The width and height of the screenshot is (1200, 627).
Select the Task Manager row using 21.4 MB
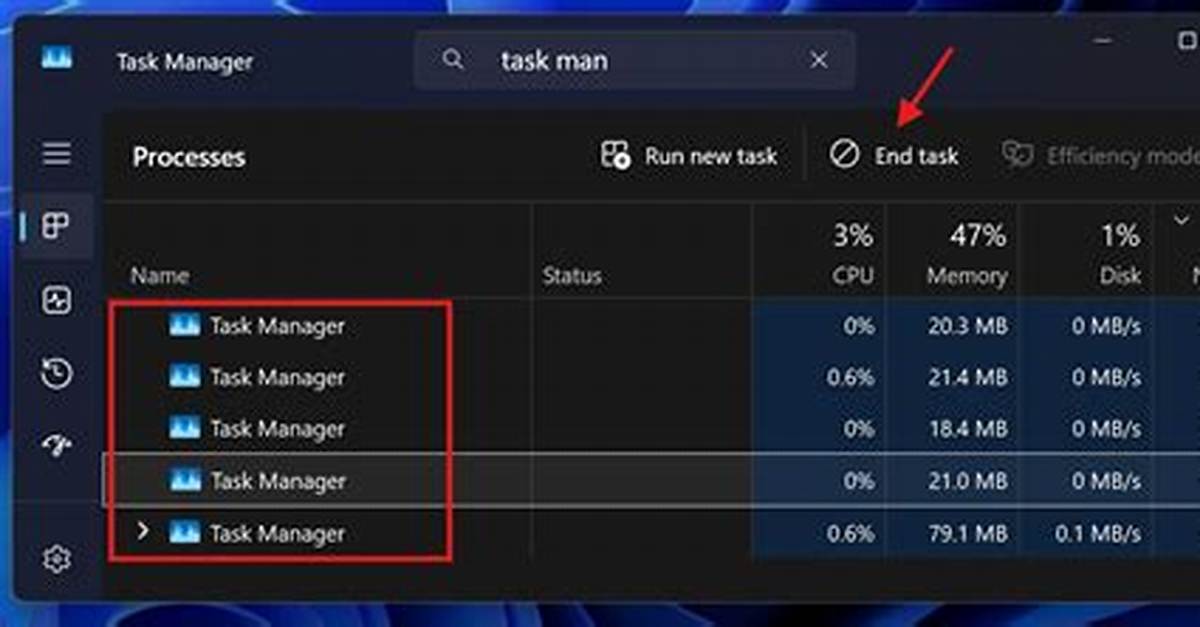tap(650, 377)
